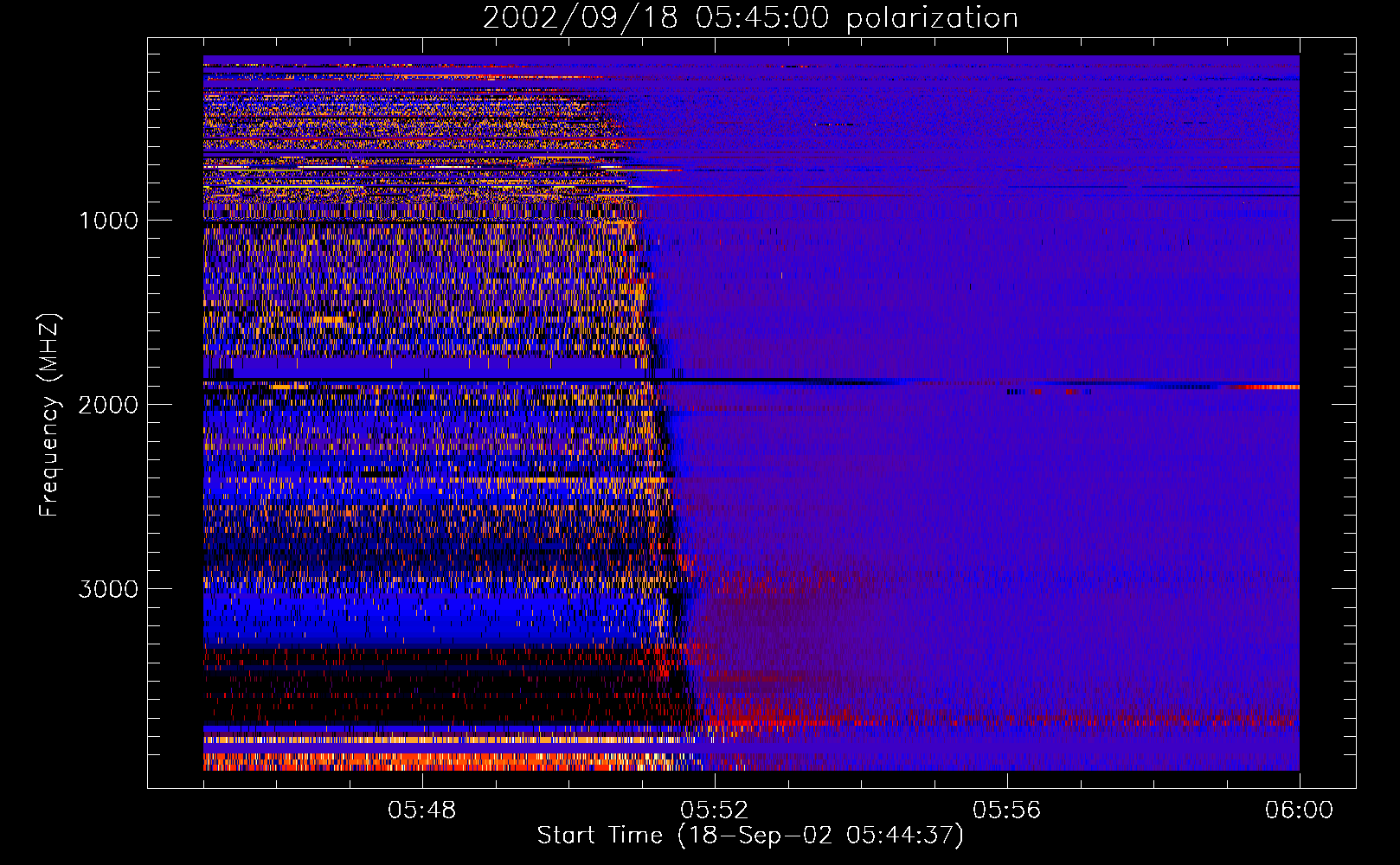Click the 'Start Time (18-Sep-02 05:44:37)' label

pyautogui.click(x=750, y=836)
